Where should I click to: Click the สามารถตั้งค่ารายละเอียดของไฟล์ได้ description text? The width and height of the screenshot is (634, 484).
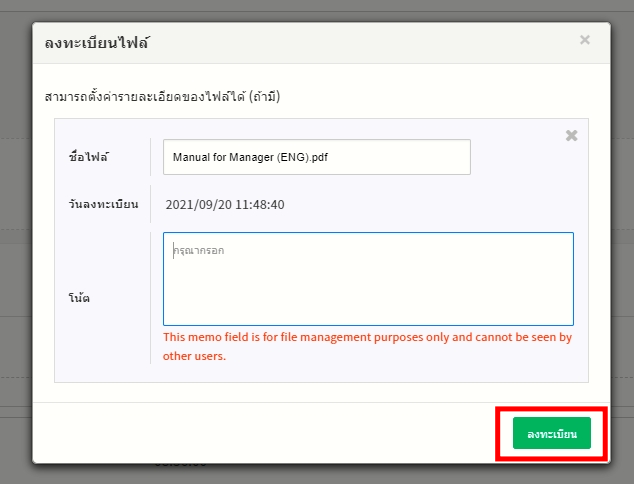point(161,97)
